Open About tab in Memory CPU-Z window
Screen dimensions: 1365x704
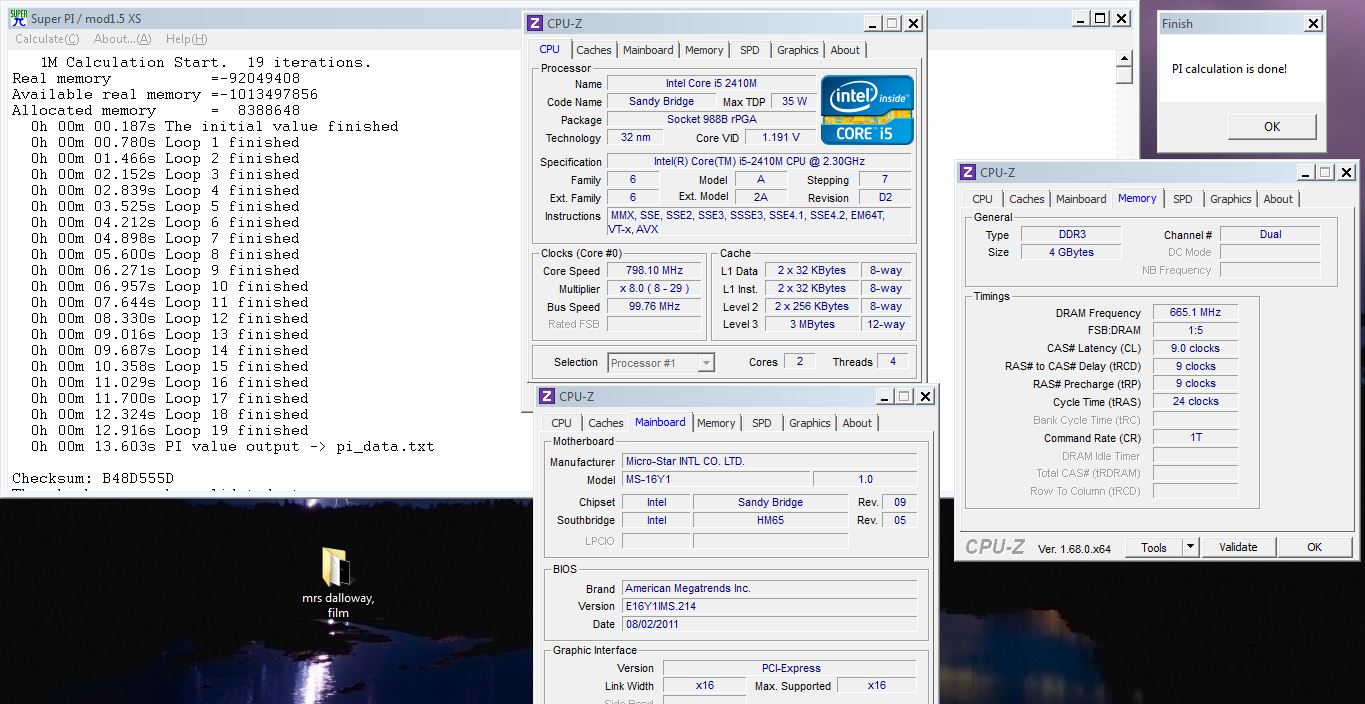click(1278, 199)
